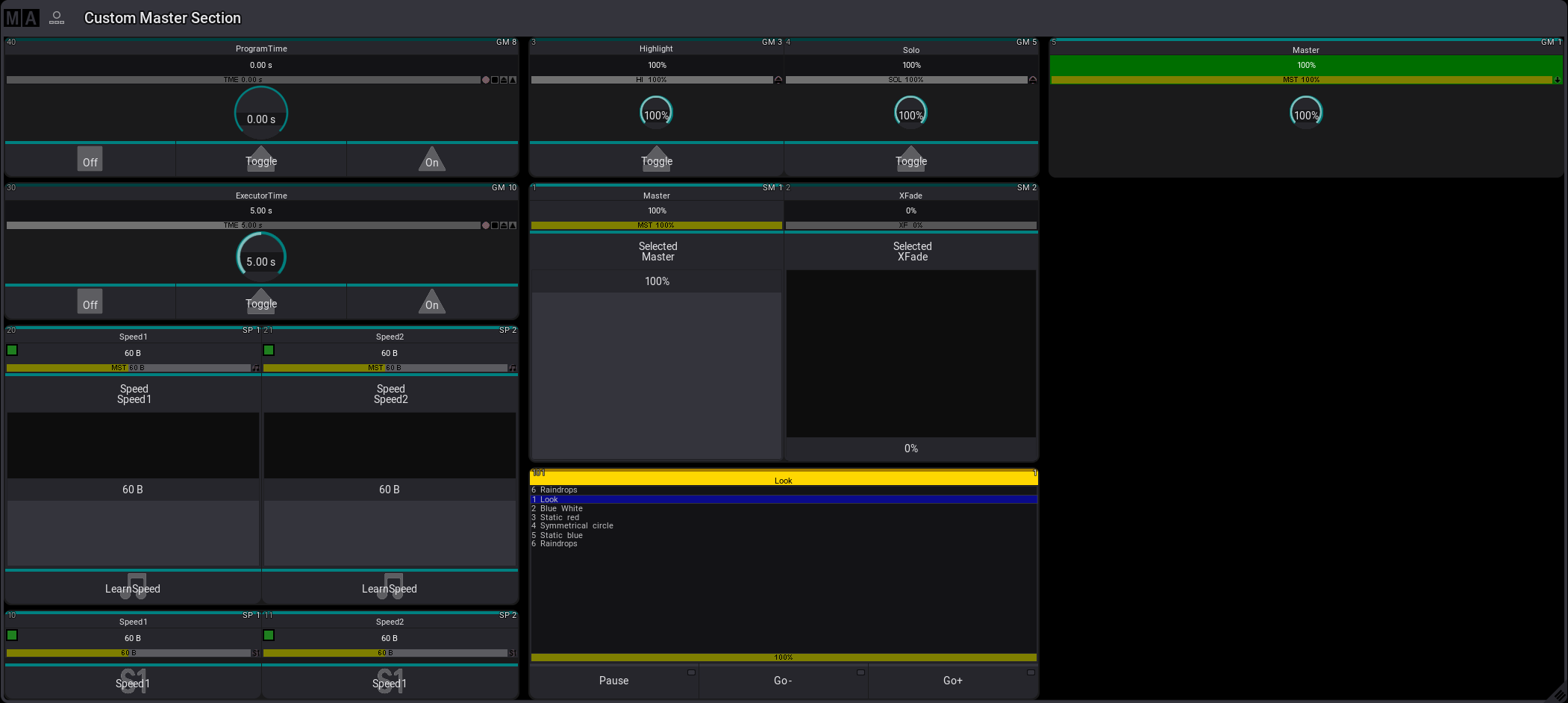Select the XFade XF 0% bar
Screen dimensions: 1568x703
point(911,225)
